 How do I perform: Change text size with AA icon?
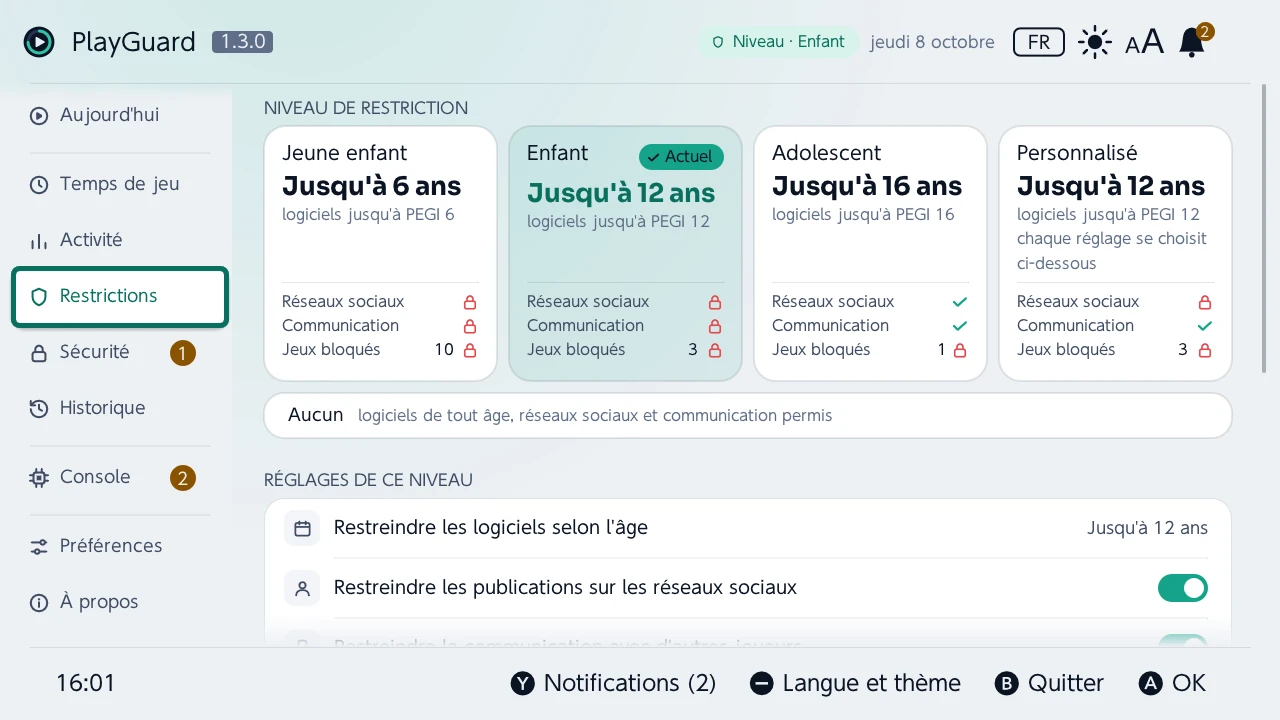(x=1144, y=42)
